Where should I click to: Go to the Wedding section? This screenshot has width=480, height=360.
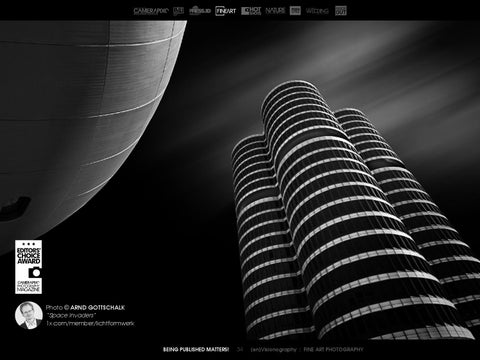[317, 11]
